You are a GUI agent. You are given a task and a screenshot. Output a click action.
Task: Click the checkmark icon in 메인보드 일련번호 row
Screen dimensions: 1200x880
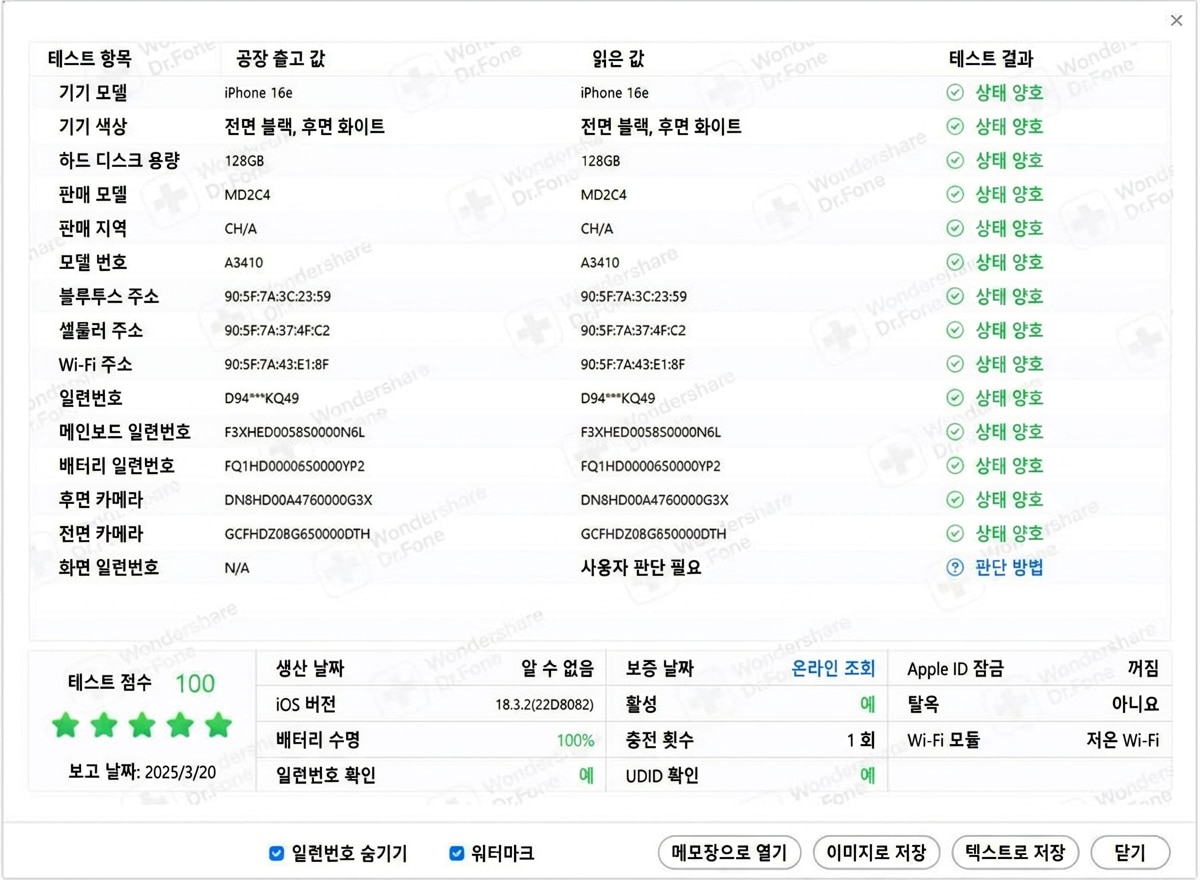coord(955,432)
